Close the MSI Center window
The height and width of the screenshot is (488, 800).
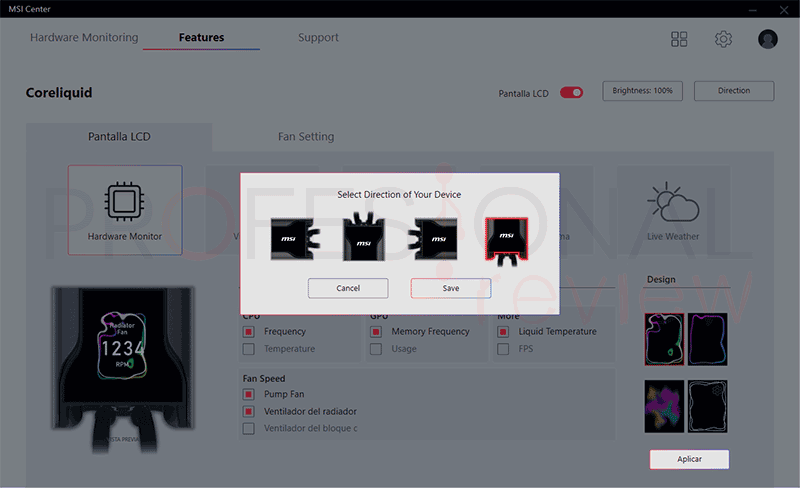coord(784,10)
